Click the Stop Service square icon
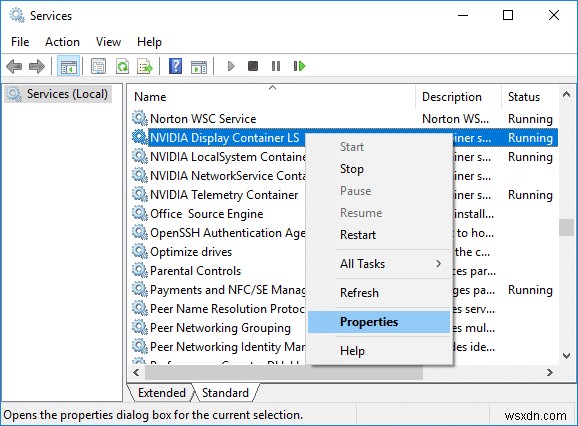The height and width of the screenshot is (426, 578). tap(253, 66)
